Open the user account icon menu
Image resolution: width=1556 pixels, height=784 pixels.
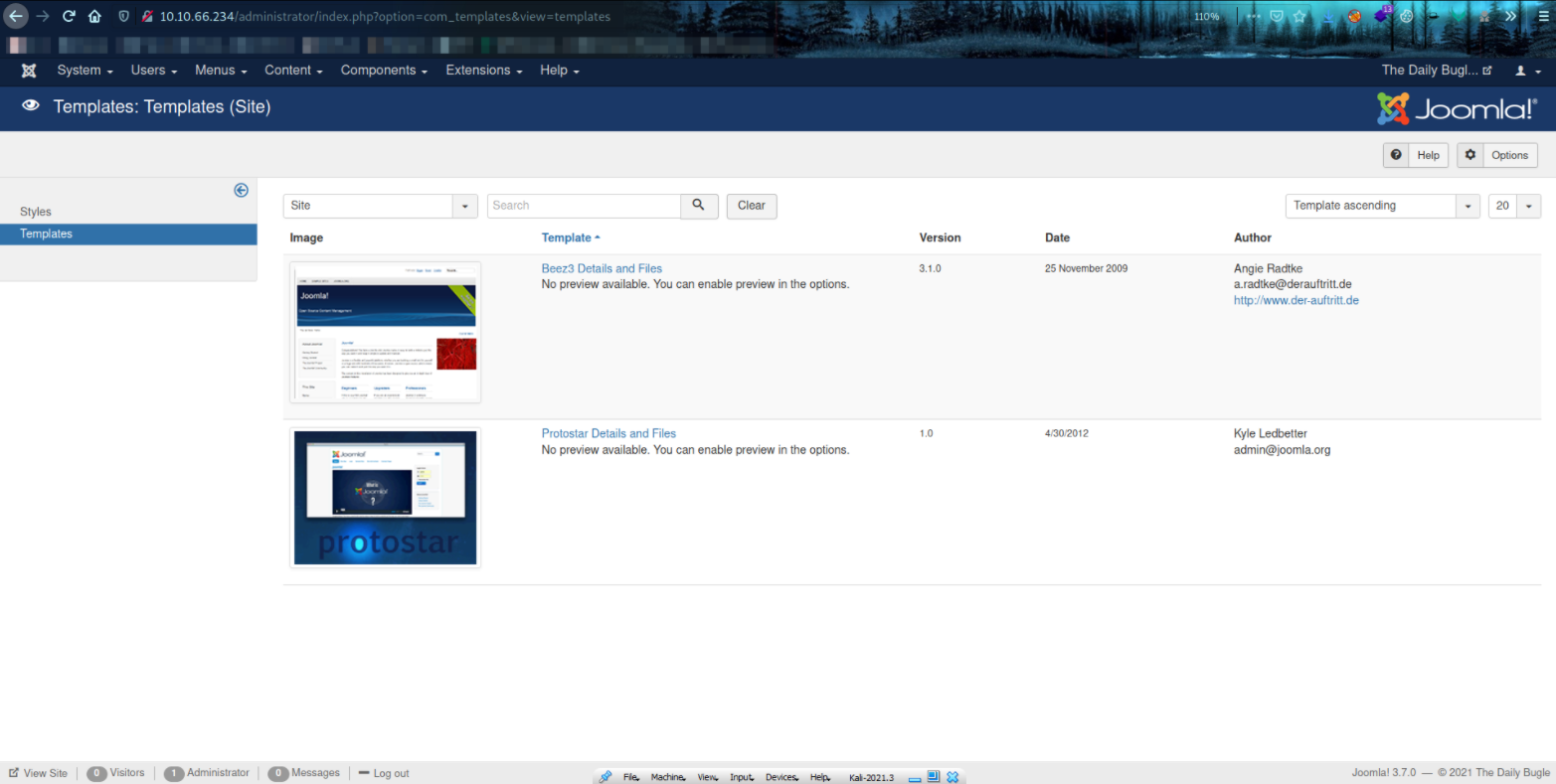coord(1526,71)
